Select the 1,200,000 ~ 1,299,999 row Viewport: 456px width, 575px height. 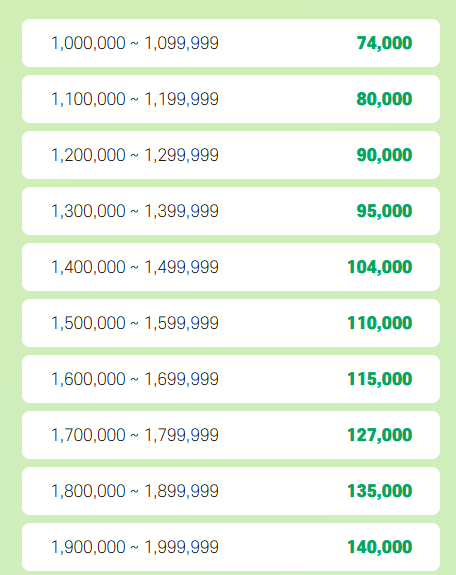tap(231, 155)
